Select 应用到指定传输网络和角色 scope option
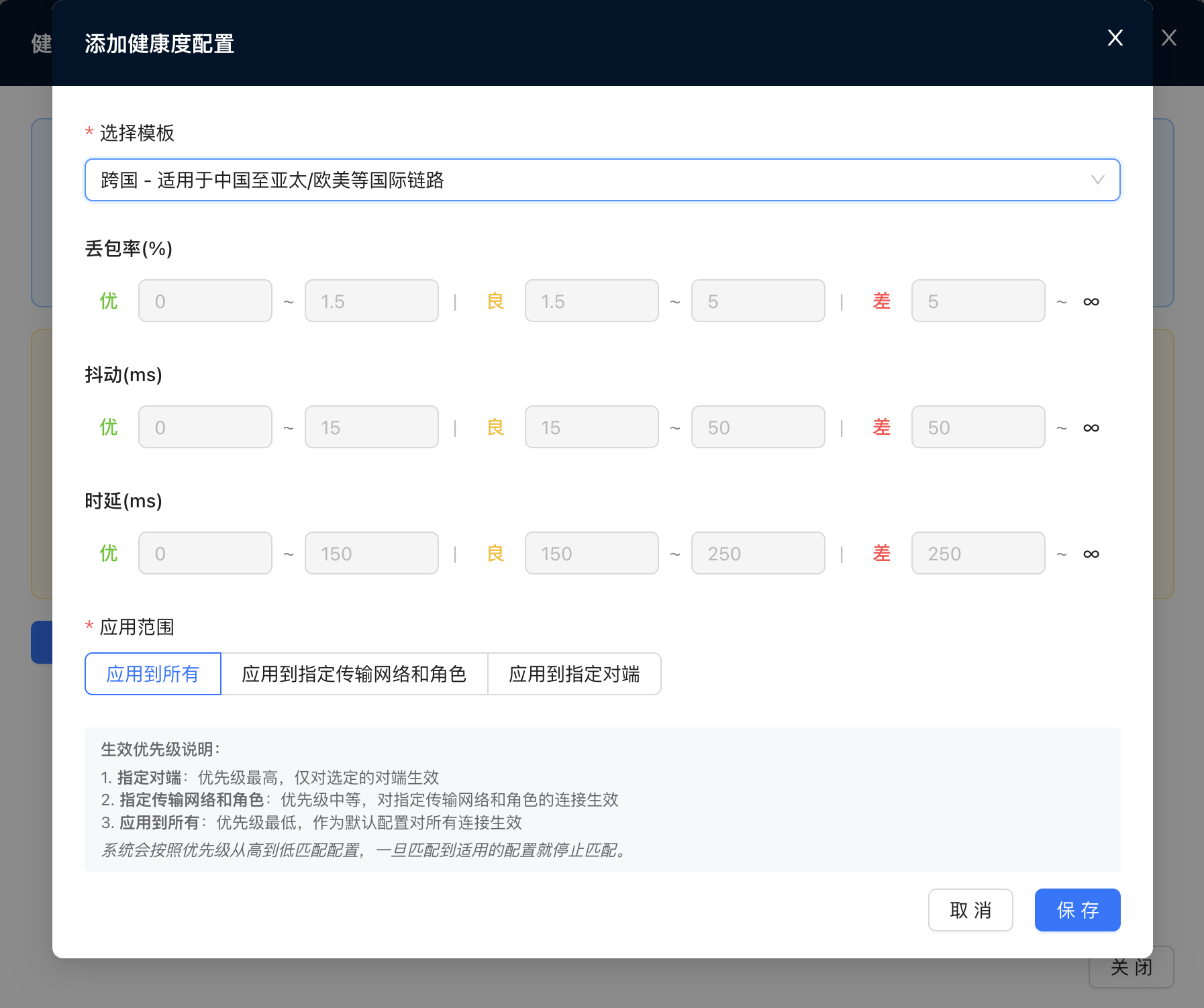 355,674
